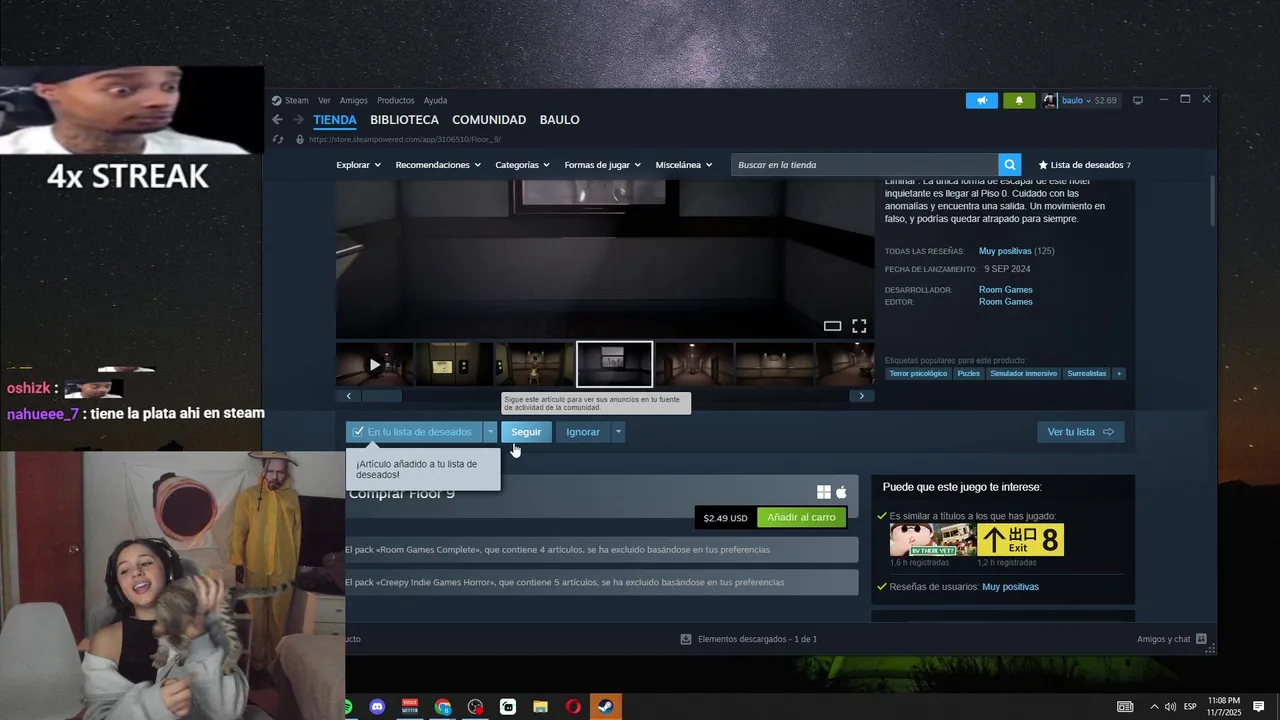The height and width of the screenshot is (720, 1280).
Task: Open the Exit 8 similar game thumbnail
Action: (1020, 540)
